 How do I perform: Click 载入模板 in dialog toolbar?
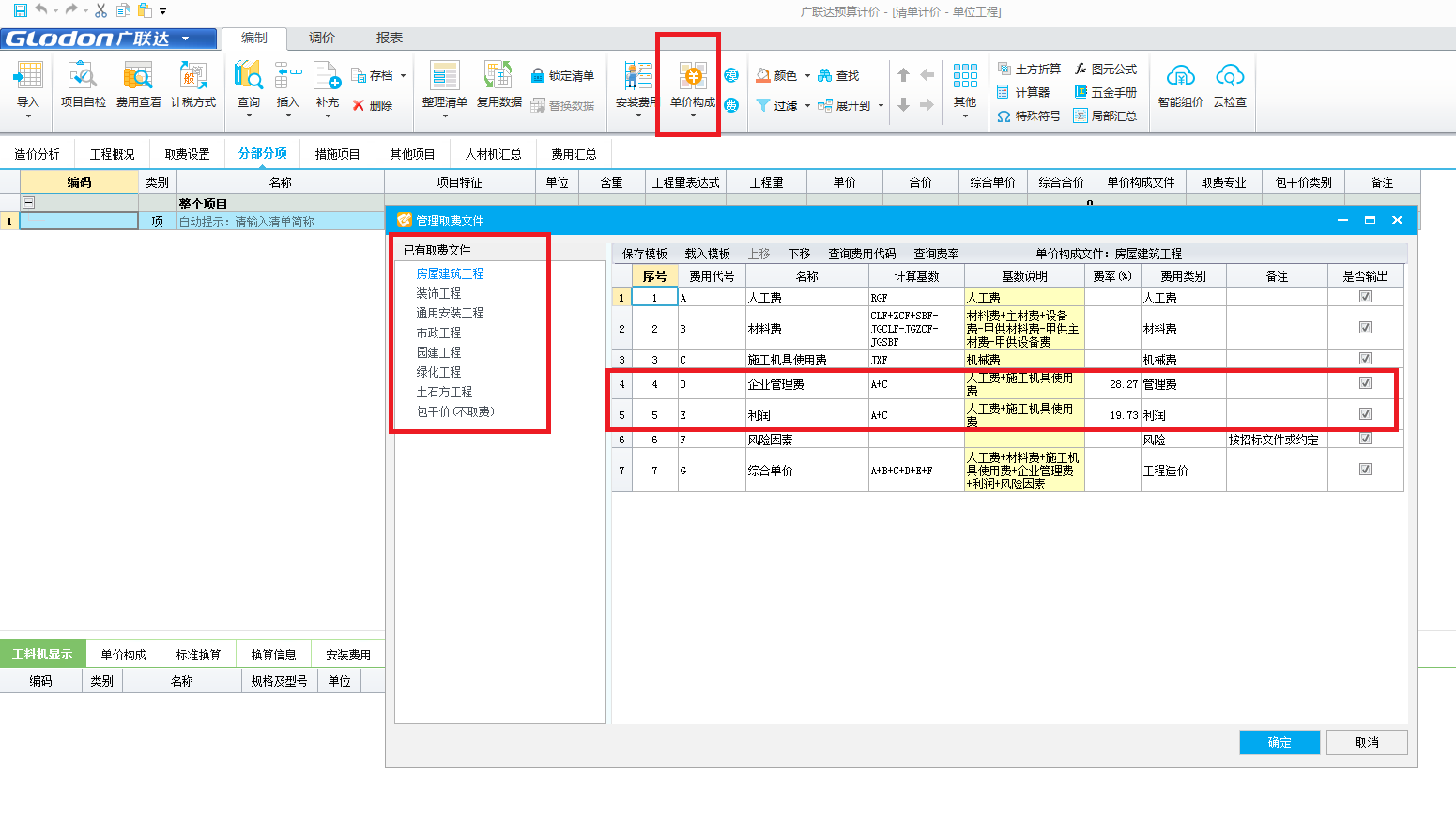707,254
